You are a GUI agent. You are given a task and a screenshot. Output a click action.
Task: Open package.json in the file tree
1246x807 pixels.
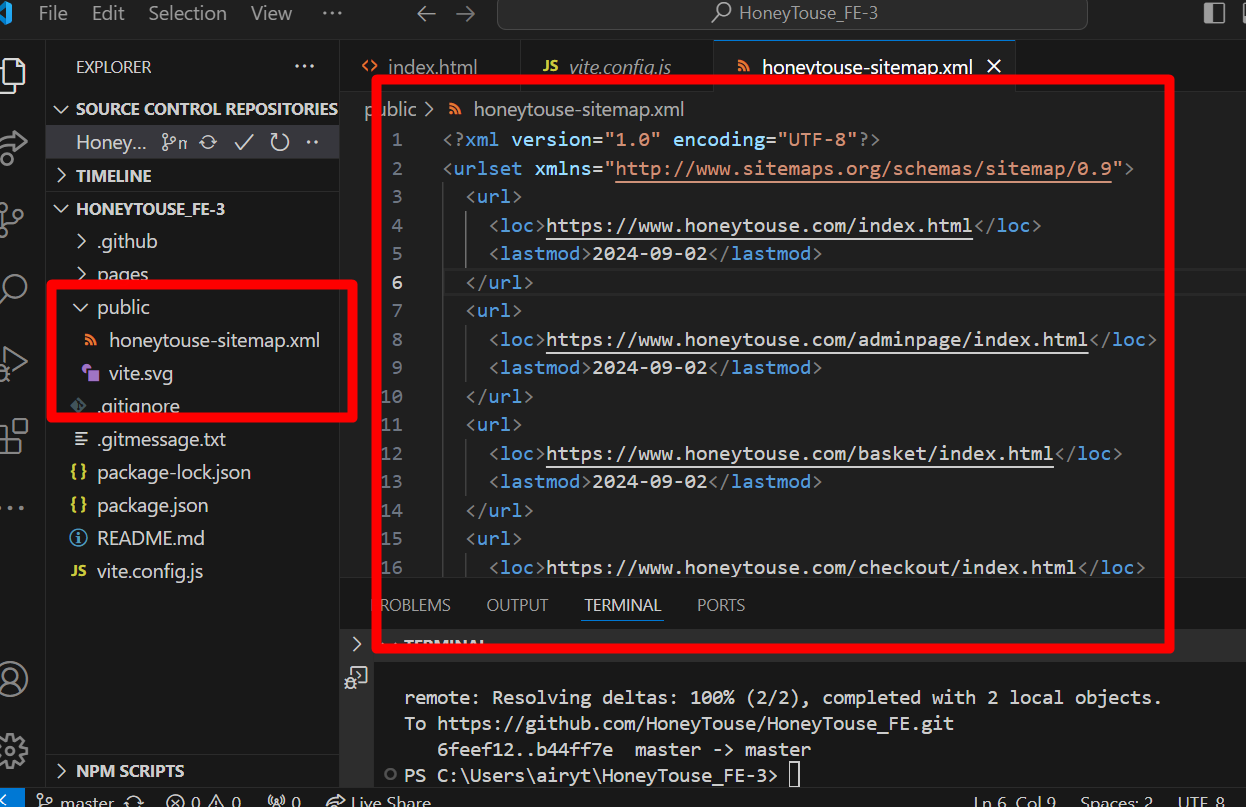(152, 505)
